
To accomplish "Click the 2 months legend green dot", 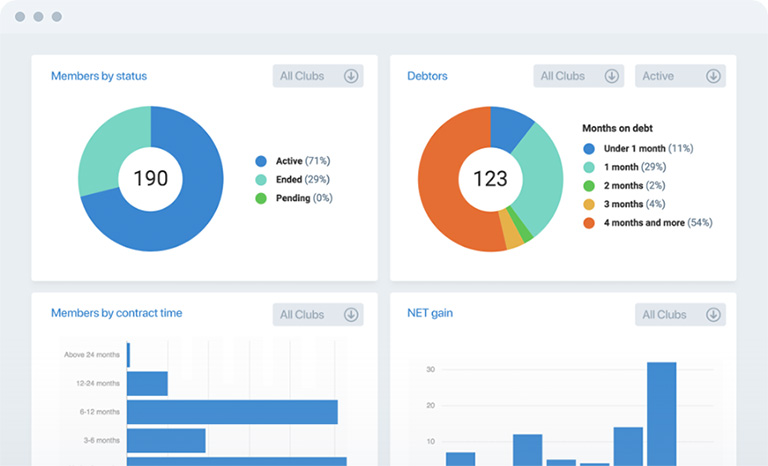I will point(589,186).
